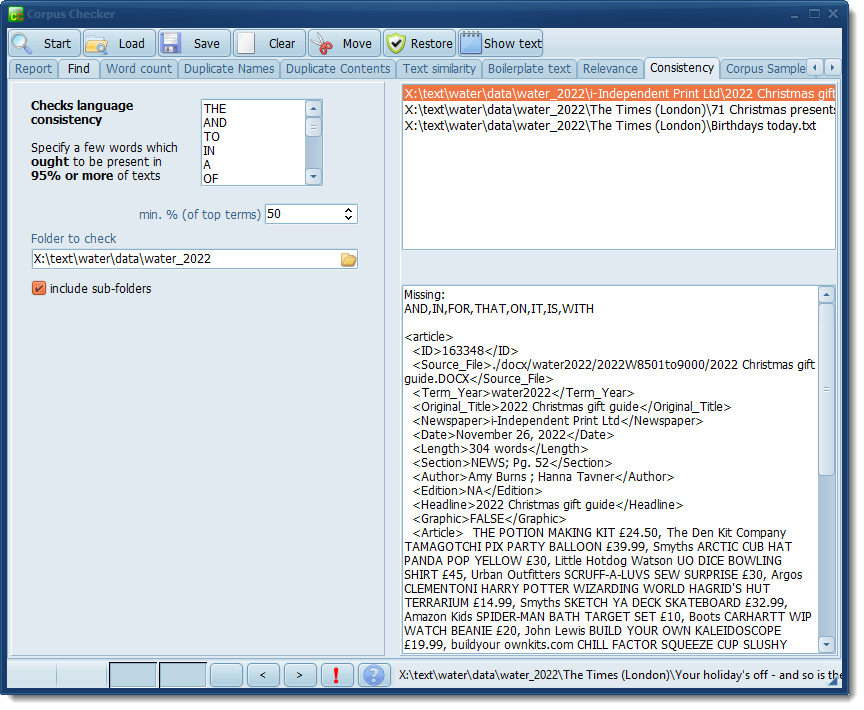Switch to the Word count tab
This screenshot has width=864, height=710.
138,69
